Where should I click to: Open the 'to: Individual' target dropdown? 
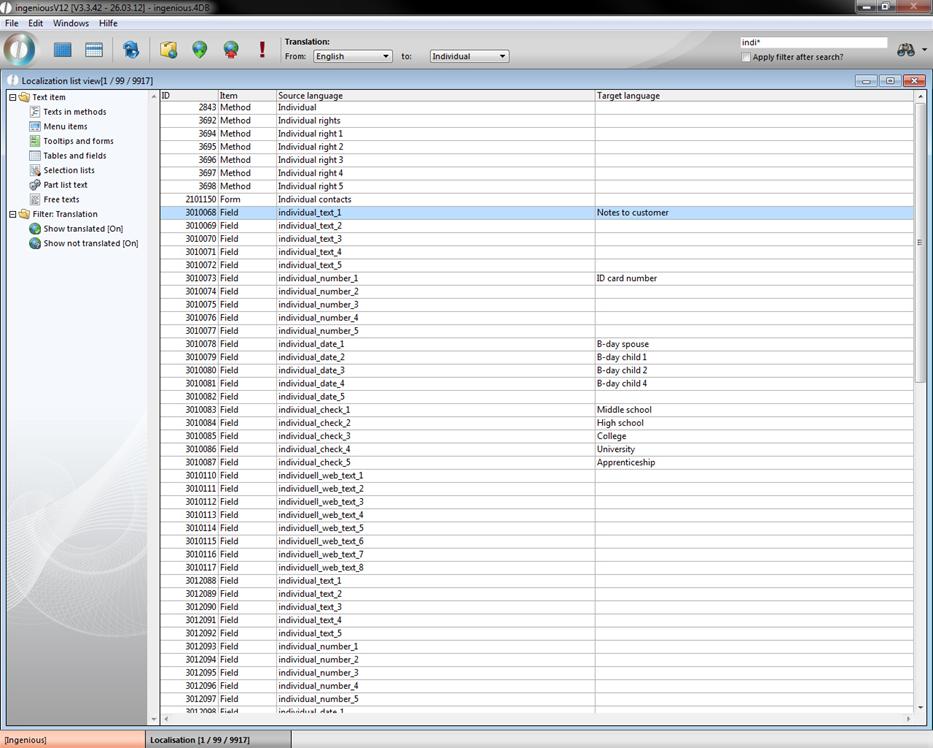click(469, 56)
